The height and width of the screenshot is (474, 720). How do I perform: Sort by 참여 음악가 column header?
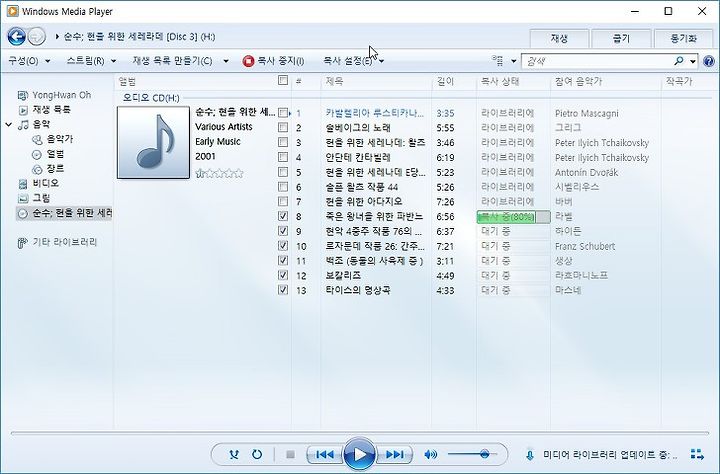(x=605, y=81)
